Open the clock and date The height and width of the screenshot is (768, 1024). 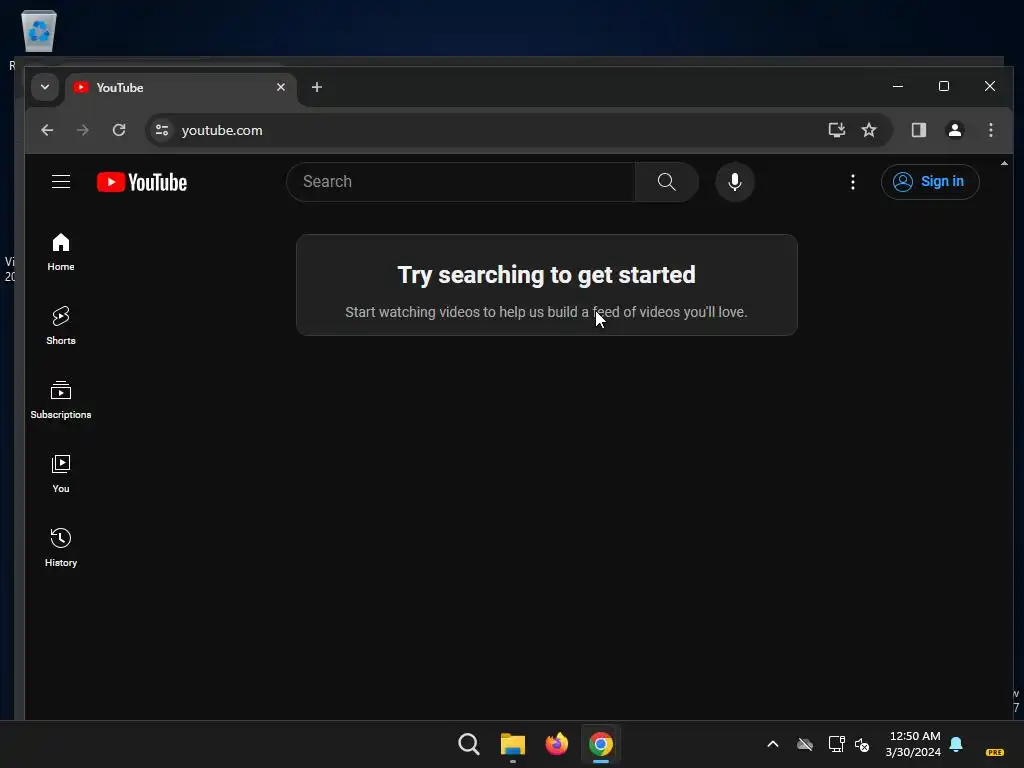pyautogui.click(x=914, y=744)
